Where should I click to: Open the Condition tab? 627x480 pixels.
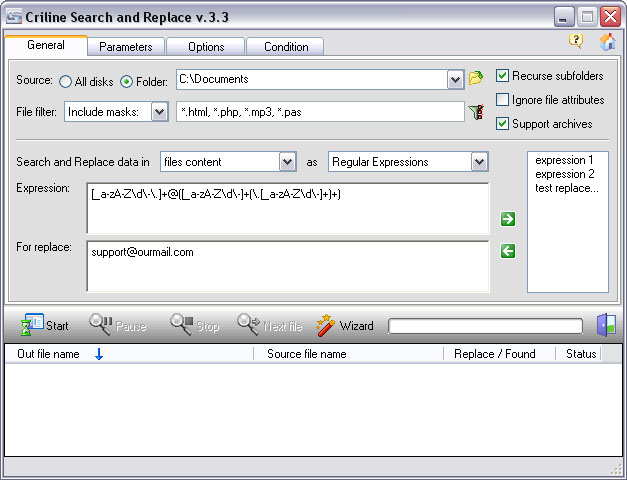pyautogui.click(x=286, y=47)
